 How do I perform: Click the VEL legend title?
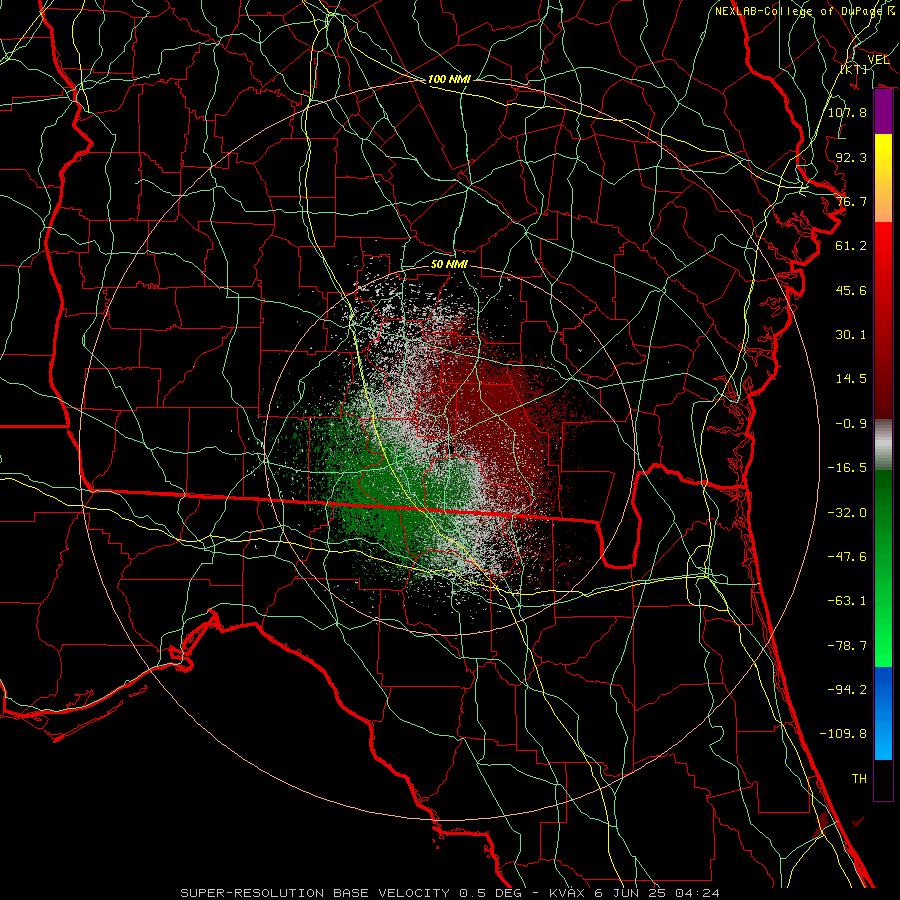[878, 60]
